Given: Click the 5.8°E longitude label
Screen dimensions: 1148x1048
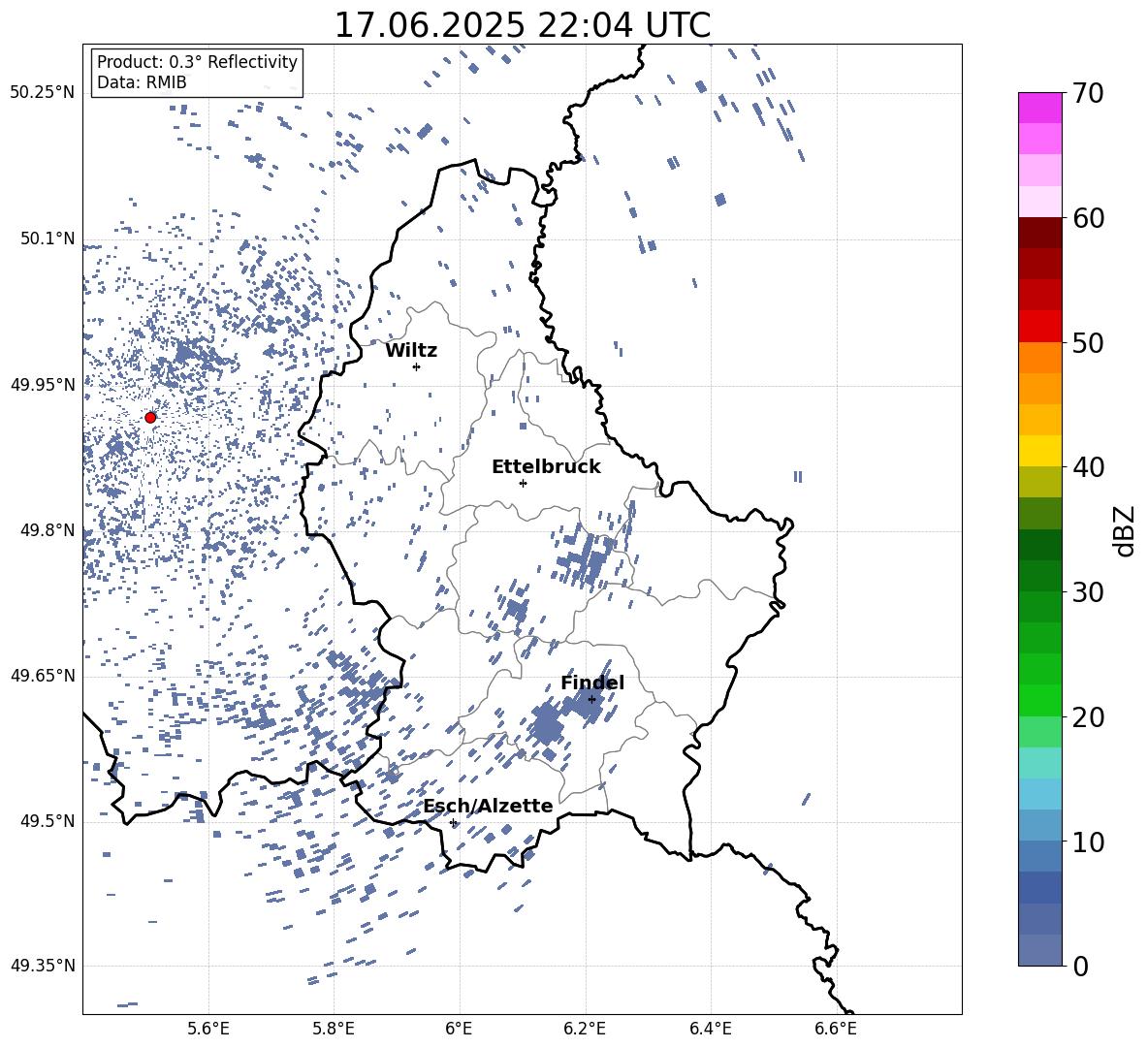Looking at the screenshot, I should [x=334, y=1029].
